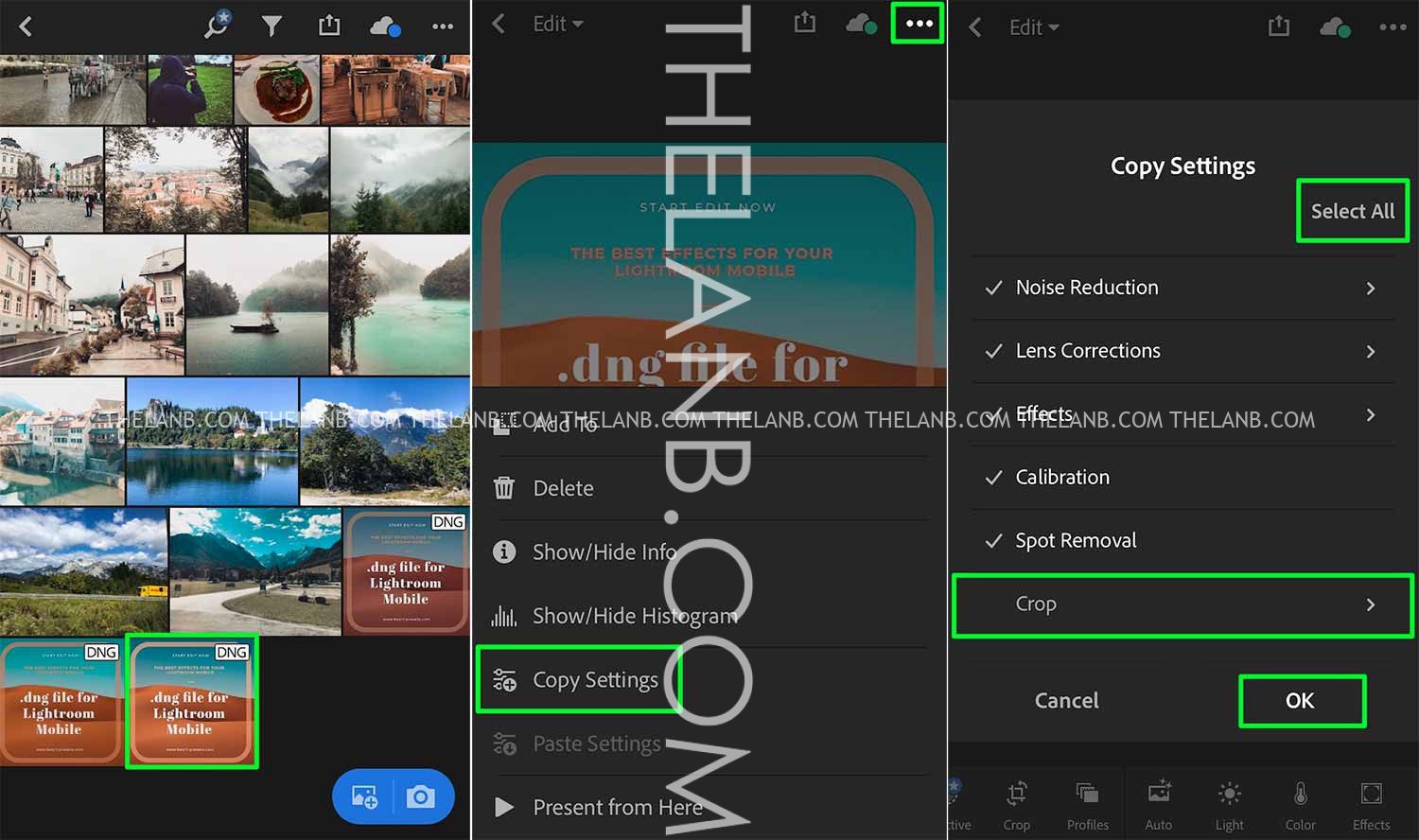
Task: Uncheck Noise Reduction setting
Action: (993, 288)
